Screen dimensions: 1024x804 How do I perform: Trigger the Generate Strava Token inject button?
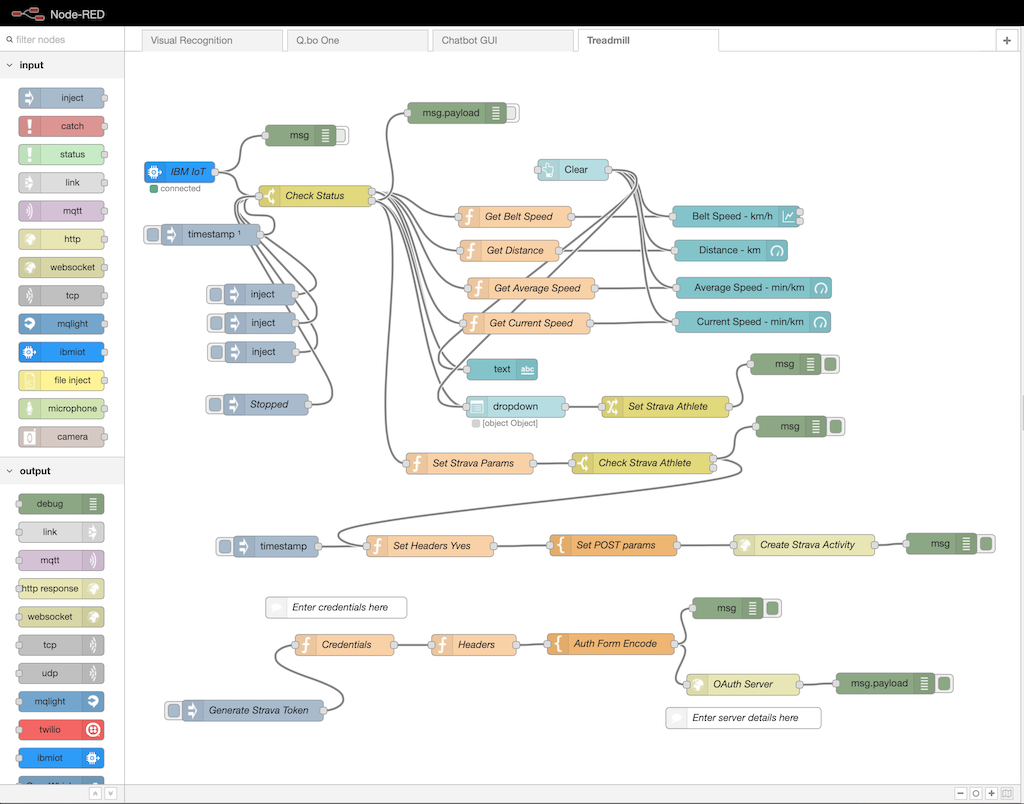(174, 710)
